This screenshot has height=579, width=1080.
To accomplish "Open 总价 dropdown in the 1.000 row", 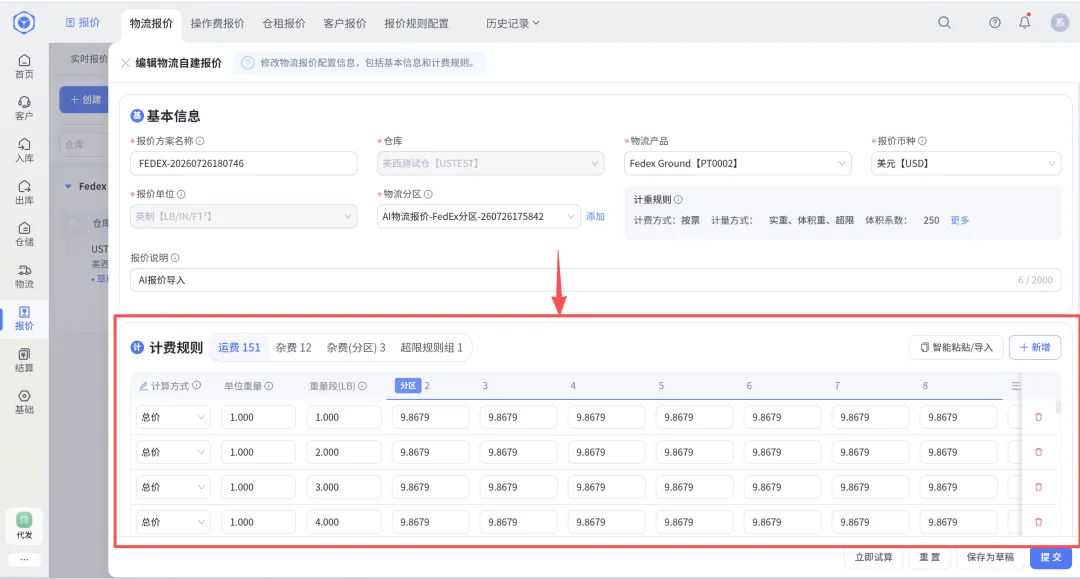I will [173, 417].
